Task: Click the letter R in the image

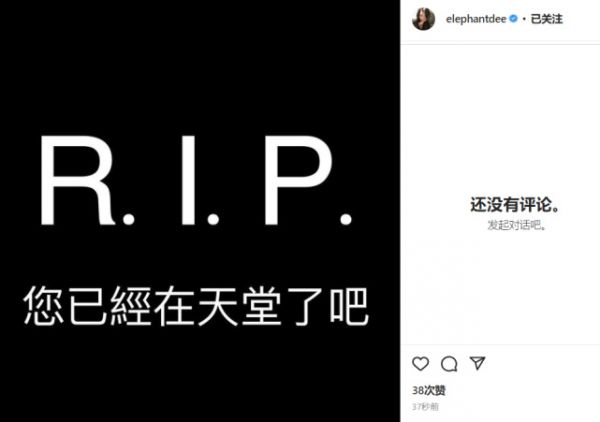Action: [77, 180]
